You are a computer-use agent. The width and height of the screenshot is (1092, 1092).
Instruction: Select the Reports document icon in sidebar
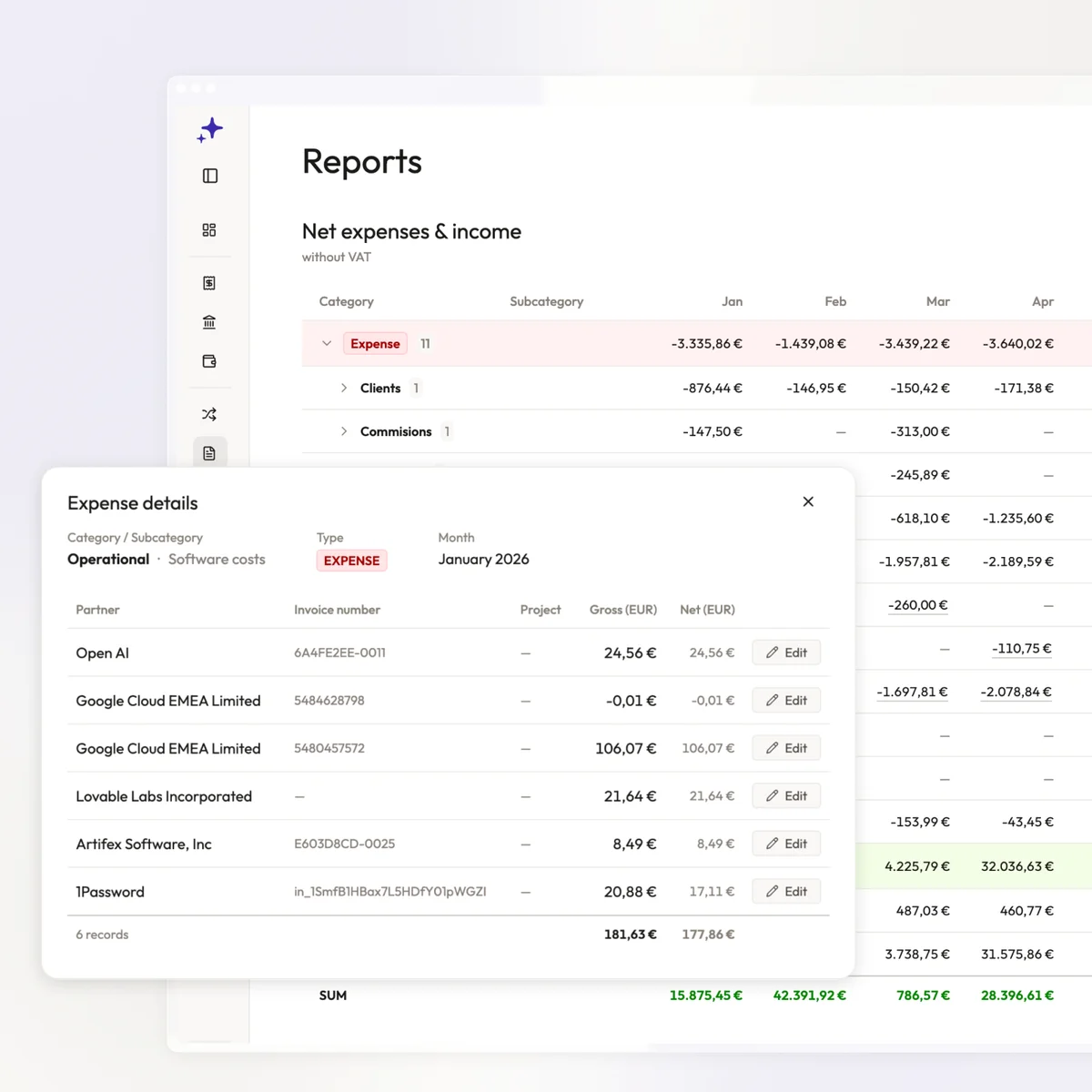pos(209,453)
